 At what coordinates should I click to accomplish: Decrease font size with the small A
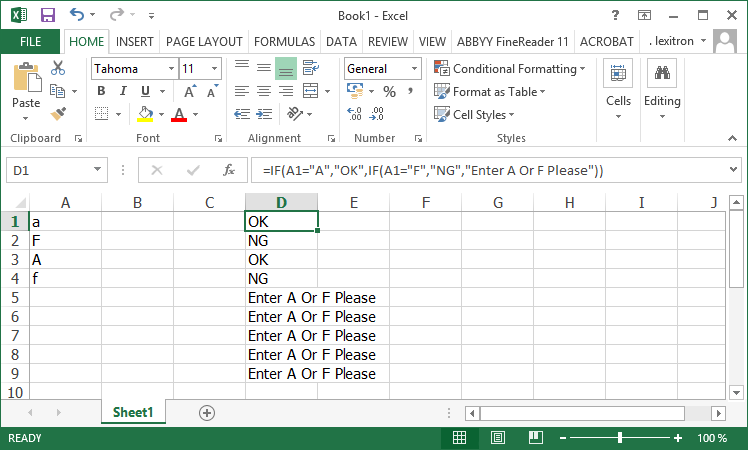tap(212, 91)
